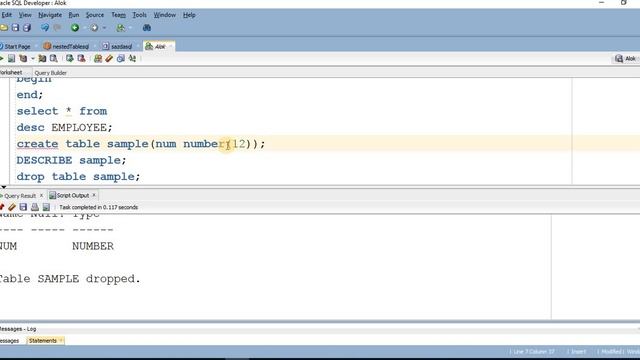Open the Edit menu

[x=7, y=15]
